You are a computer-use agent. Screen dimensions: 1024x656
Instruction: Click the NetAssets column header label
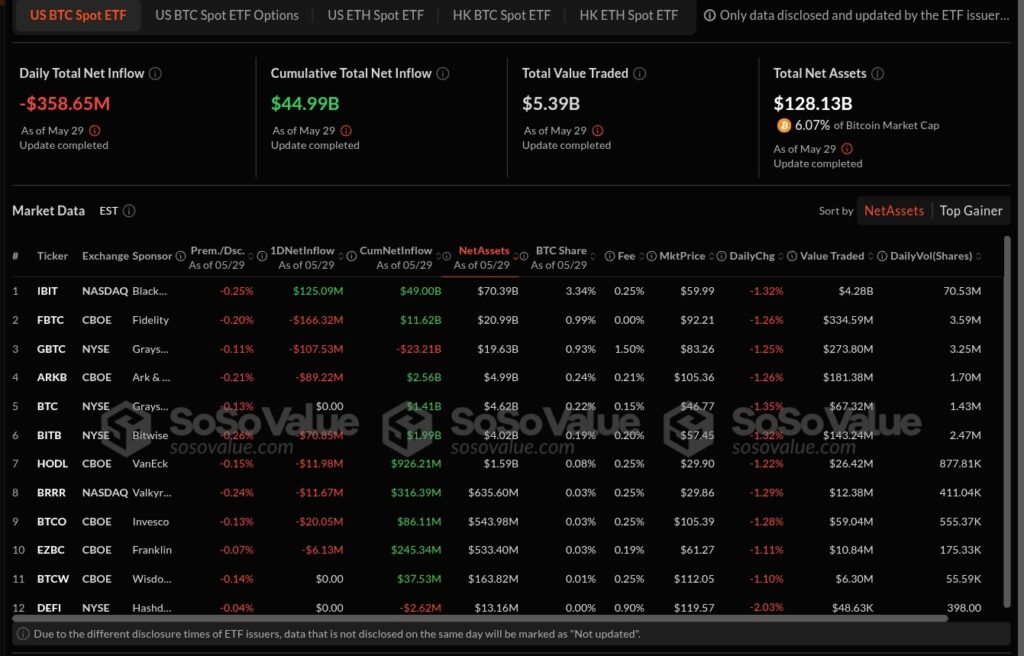(484, 251)
